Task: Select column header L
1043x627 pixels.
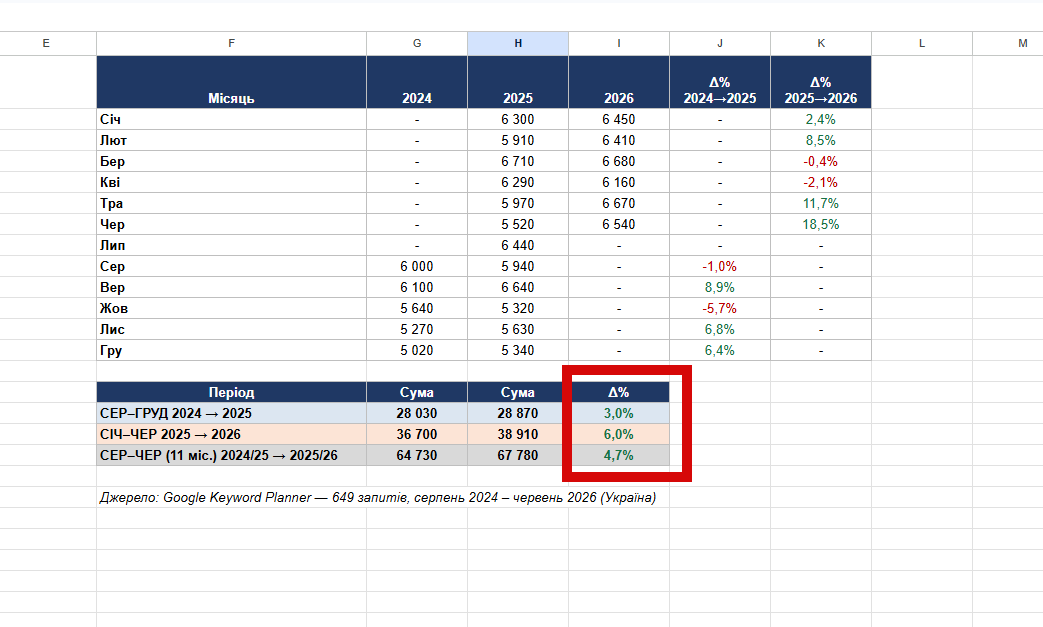Action: [x=922, y=43]
